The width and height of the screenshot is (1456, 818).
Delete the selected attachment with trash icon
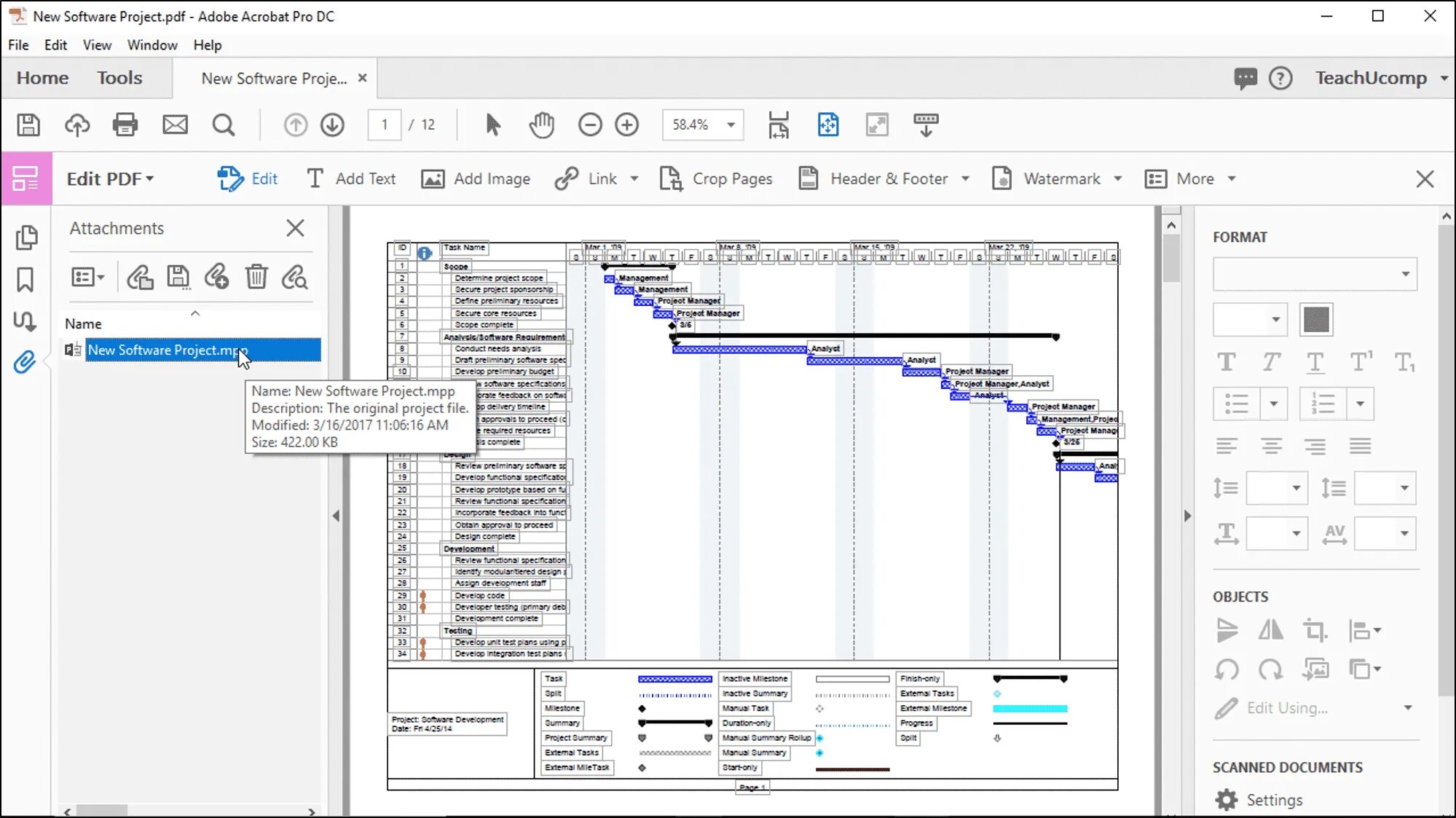tap(256, 278)
